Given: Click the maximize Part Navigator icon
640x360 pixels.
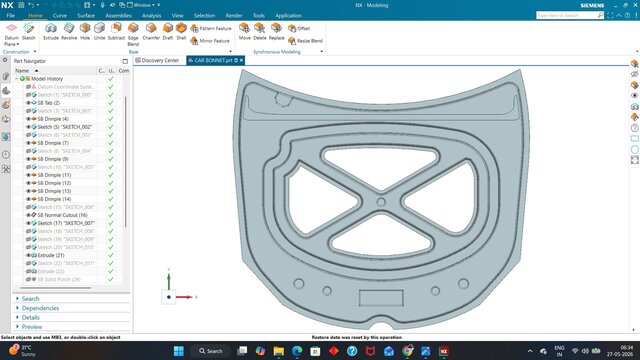Looking at the screenshot, I should pyautogui.click(x=125, y=61).
